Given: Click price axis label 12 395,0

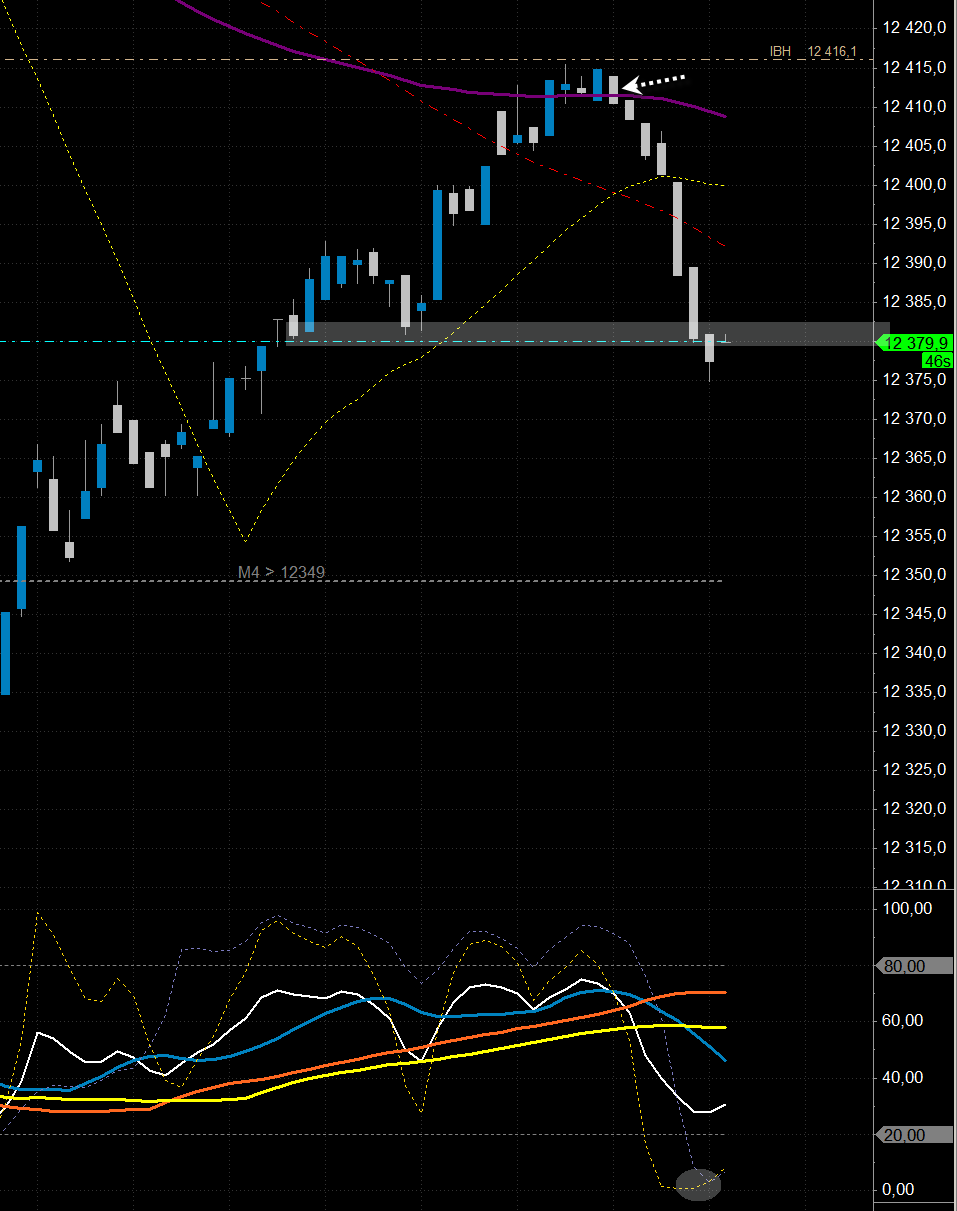Looking at the screenshot, I should coord(914,224).
